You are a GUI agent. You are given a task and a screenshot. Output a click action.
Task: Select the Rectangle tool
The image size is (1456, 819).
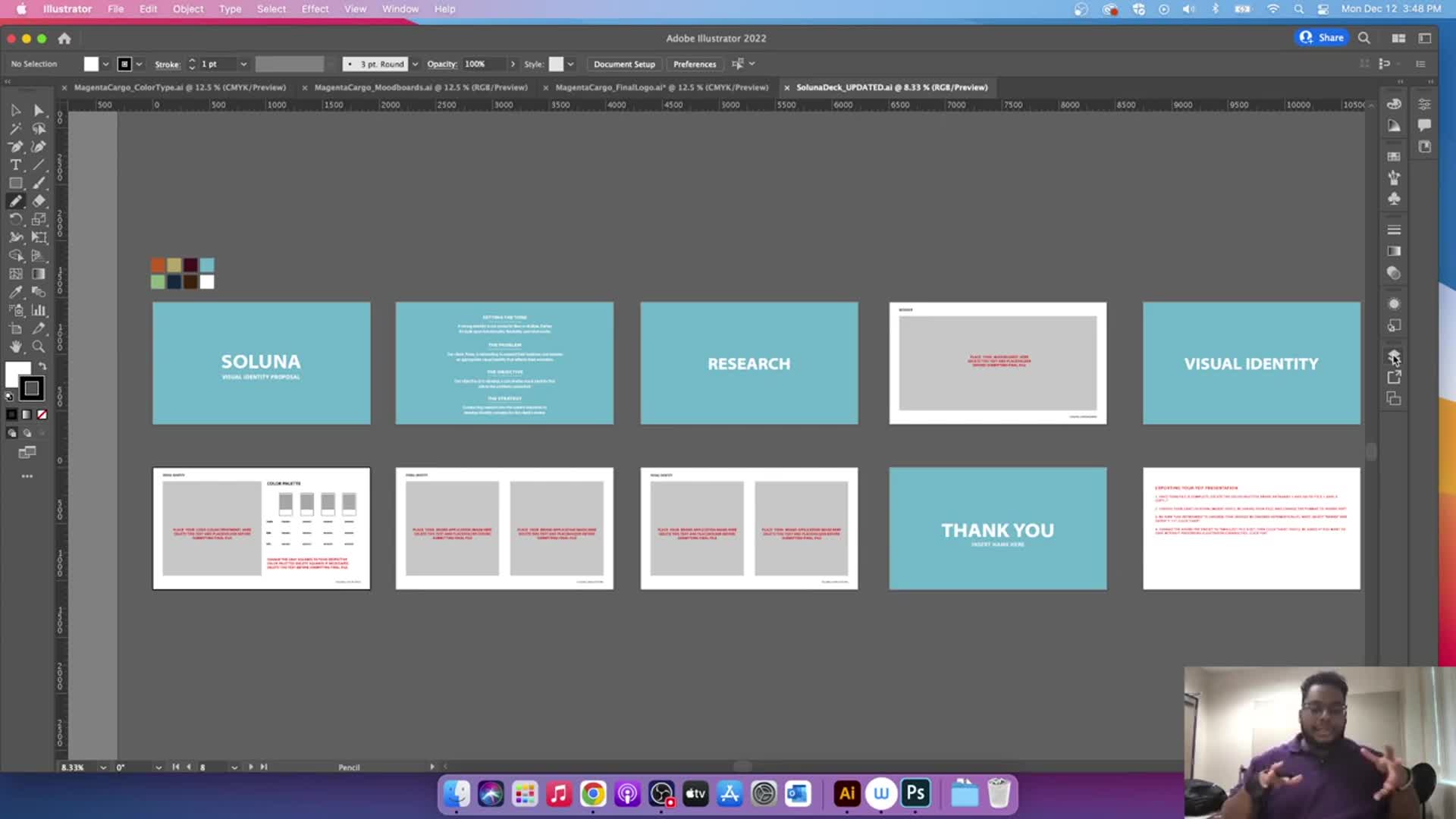15,183
